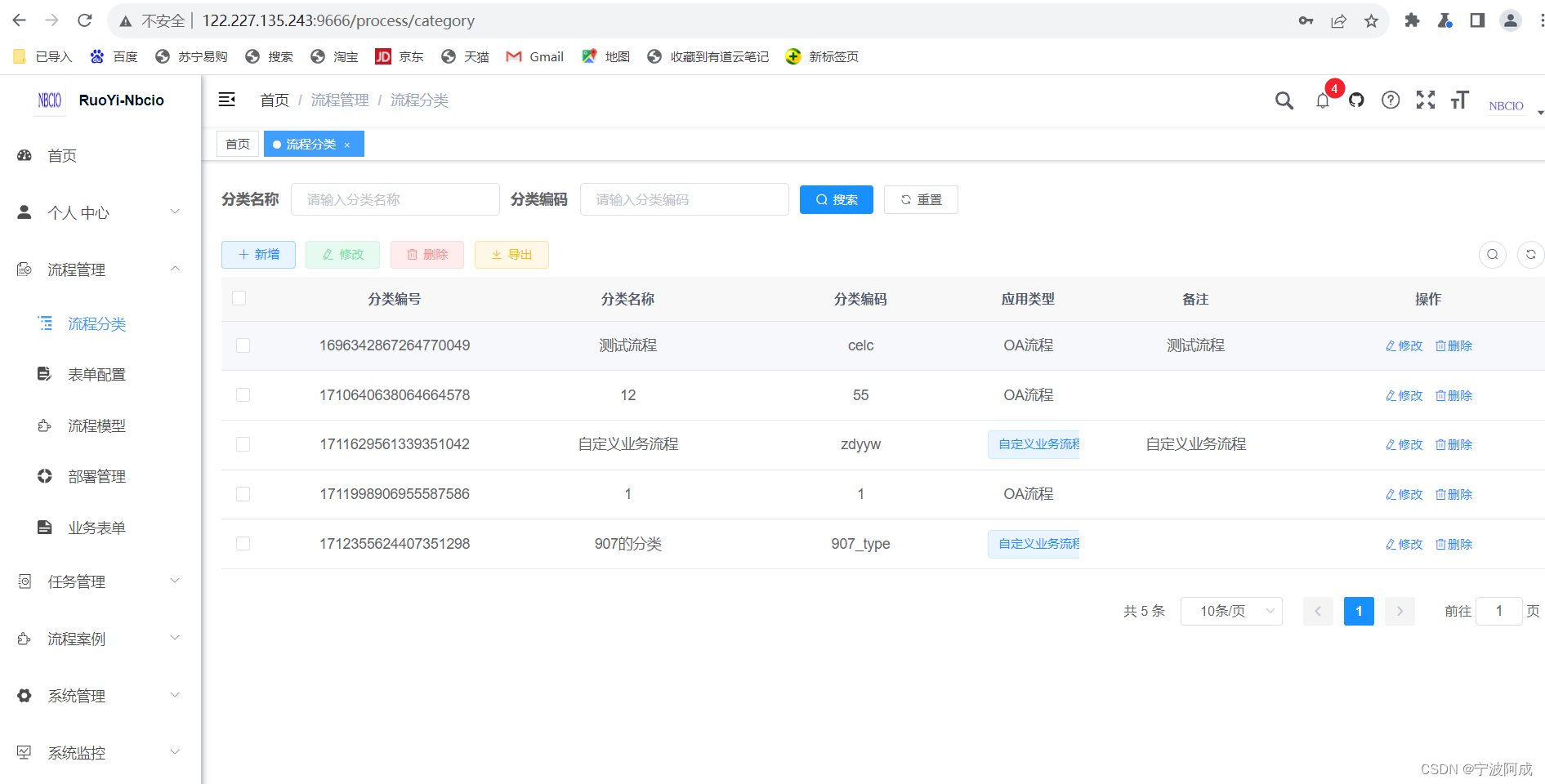The image size is (1545, 784).
Task: Expand the 个人中心 menu
Action: [x=100, y=212]
